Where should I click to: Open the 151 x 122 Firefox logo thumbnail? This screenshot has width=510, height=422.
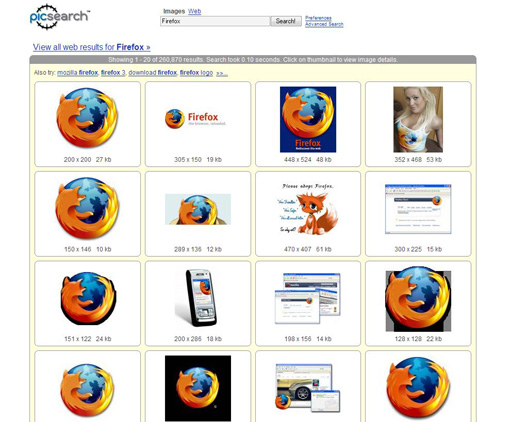(88, 298)
